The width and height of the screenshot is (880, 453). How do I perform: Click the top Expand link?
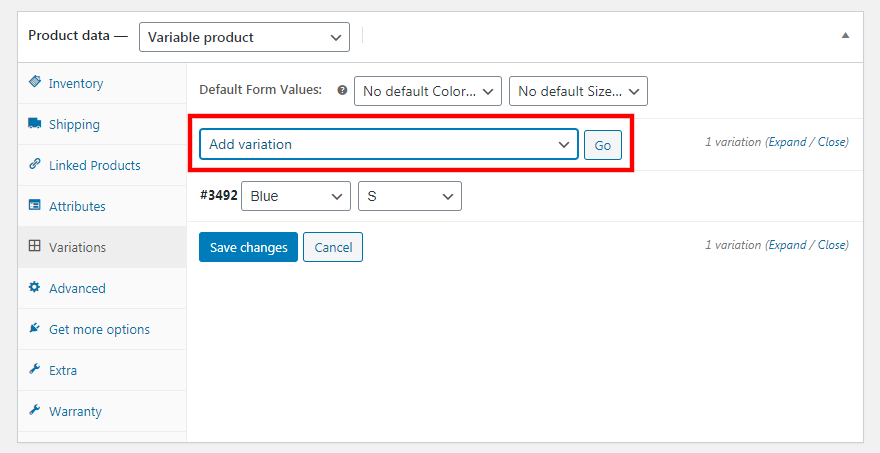(x=787, y=142)
